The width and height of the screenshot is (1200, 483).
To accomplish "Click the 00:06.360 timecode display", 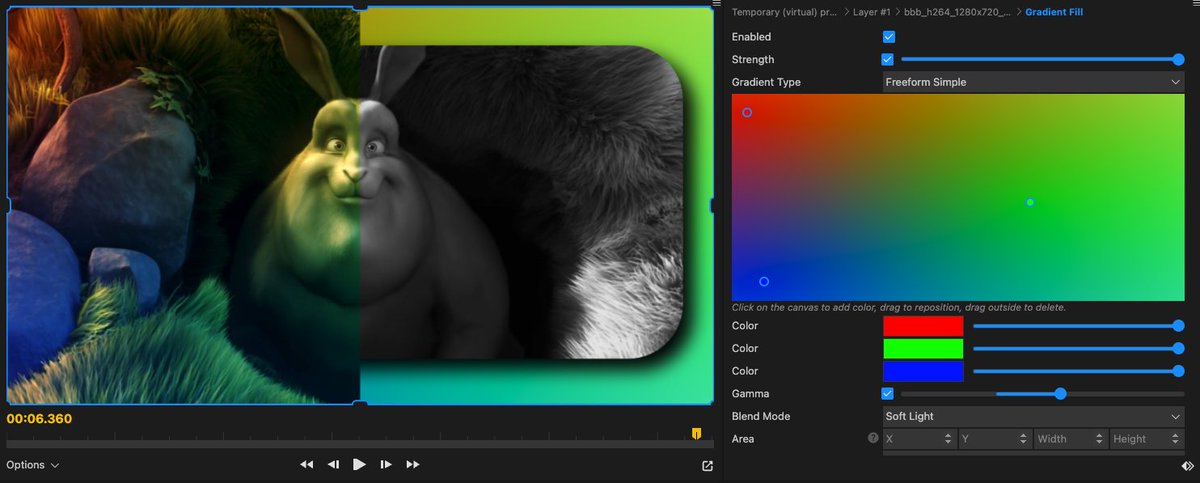I will pos(39,419).
